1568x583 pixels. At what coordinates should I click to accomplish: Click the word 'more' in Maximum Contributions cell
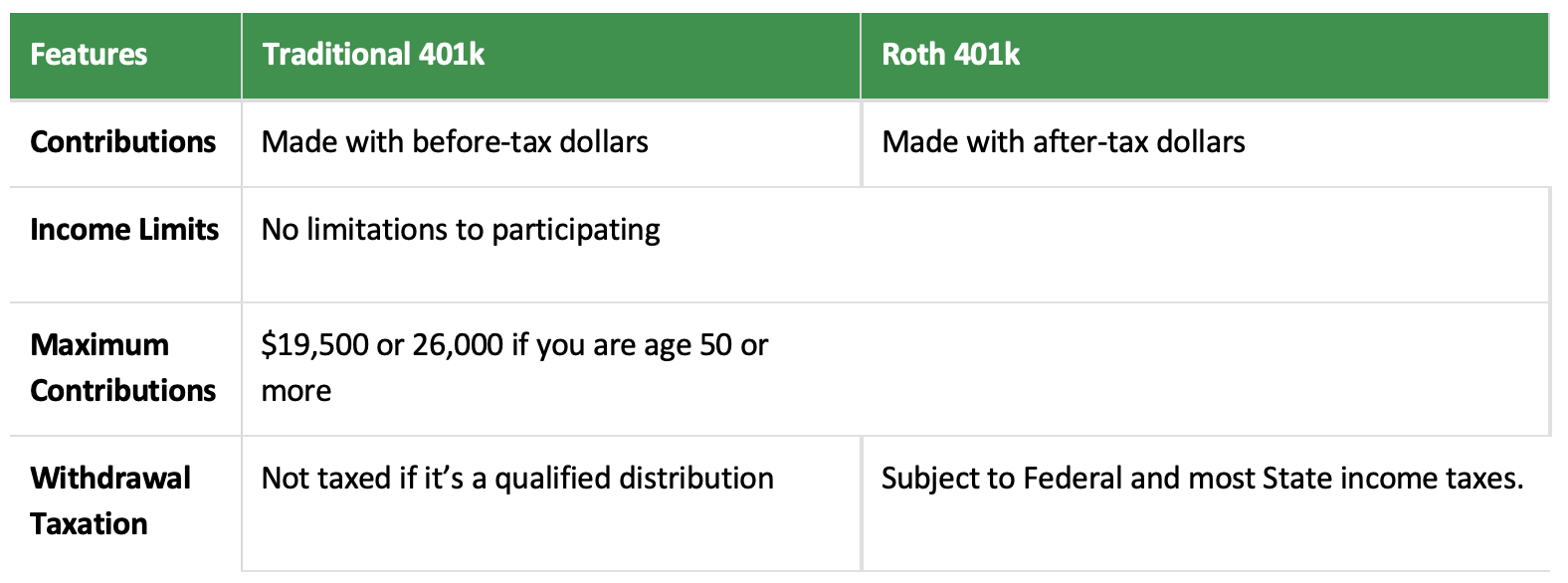[296, 391]
